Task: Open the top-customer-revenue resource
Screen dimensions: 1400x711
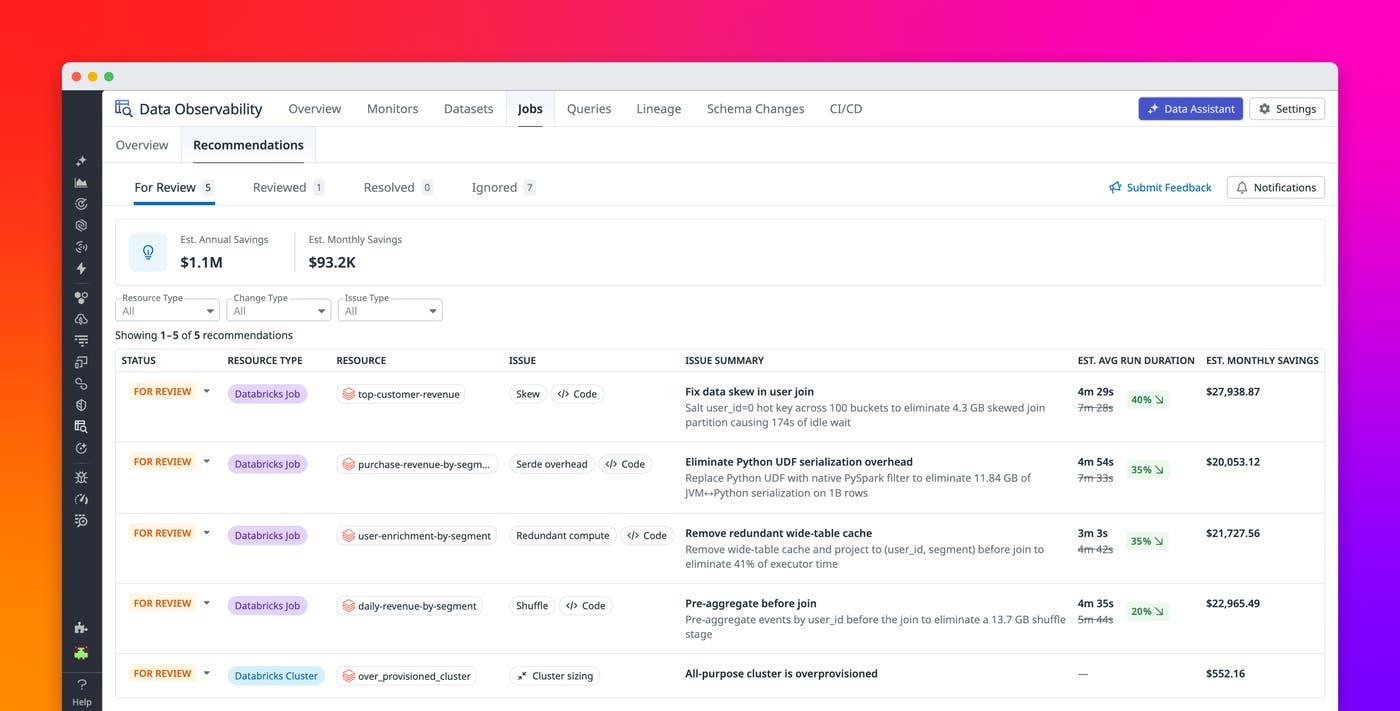Action: pos(401,394)
